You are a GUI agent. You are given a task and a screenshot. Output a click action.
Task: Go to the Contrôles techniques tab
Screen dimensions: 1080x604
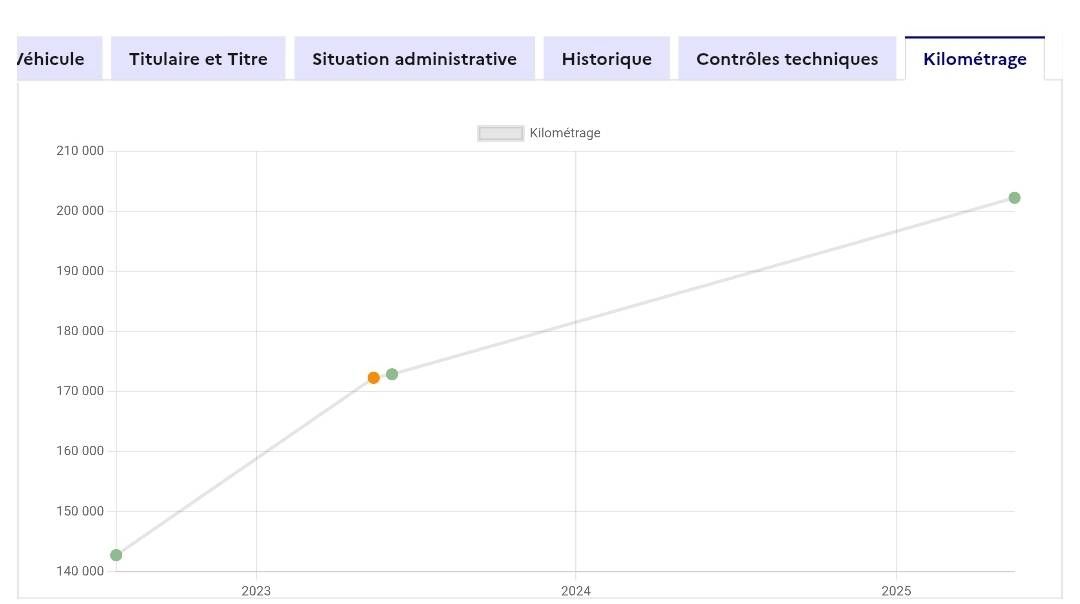click(x=787, y=59)
